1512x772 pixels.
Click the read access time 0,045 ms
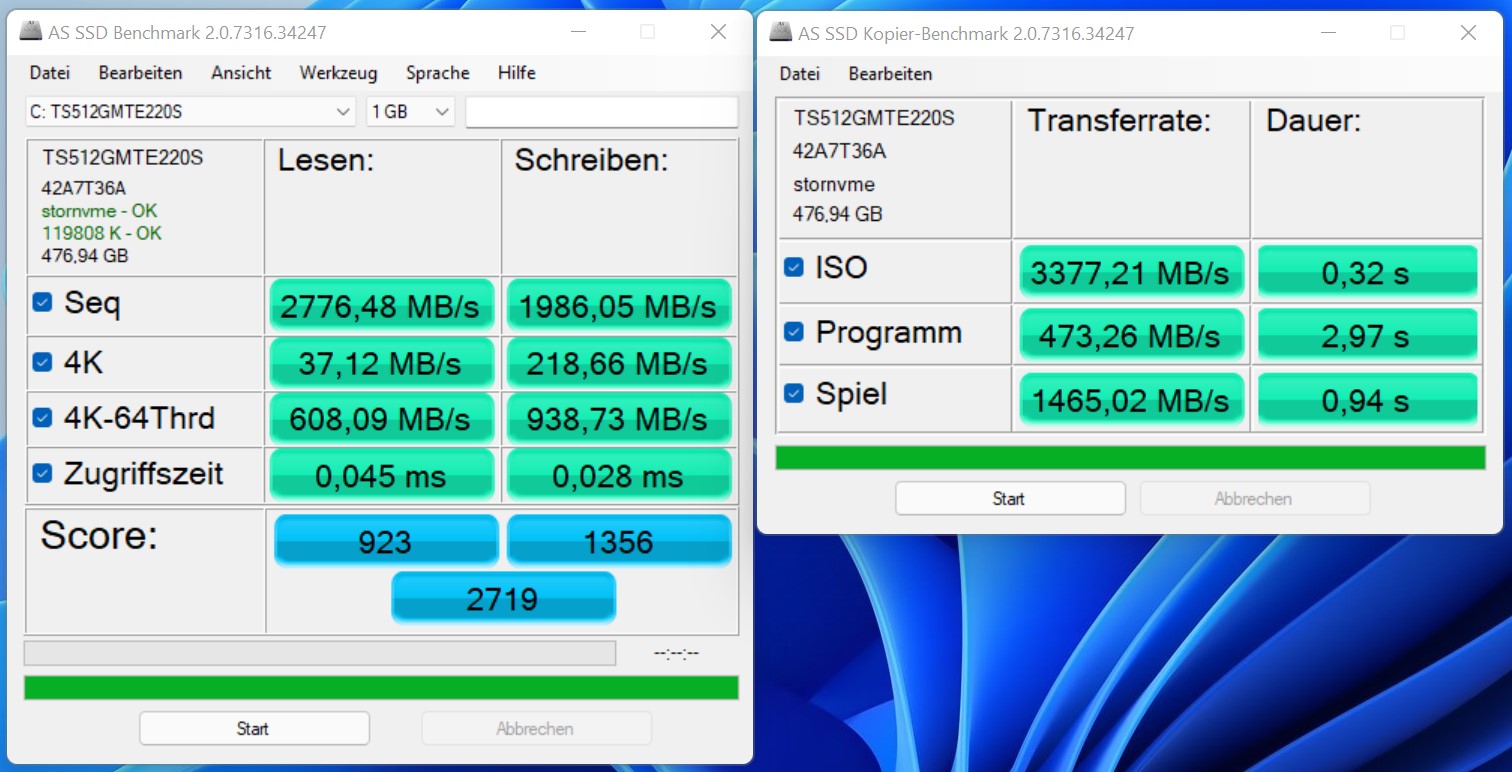[382, 475]
